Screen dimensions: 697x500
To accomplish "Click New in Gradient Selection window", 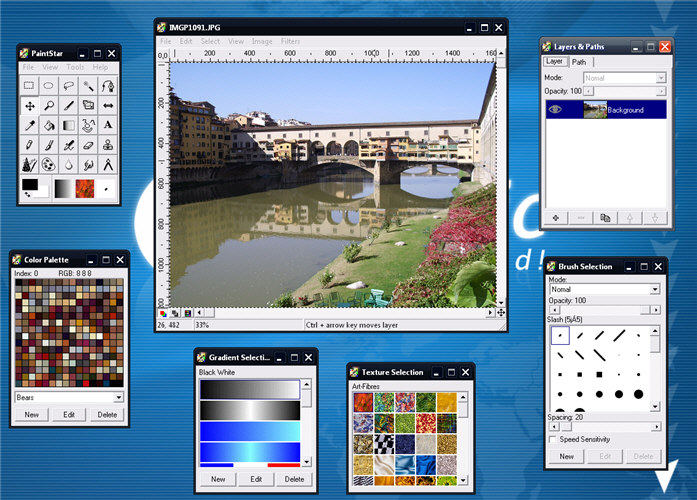I will [218, 479].
